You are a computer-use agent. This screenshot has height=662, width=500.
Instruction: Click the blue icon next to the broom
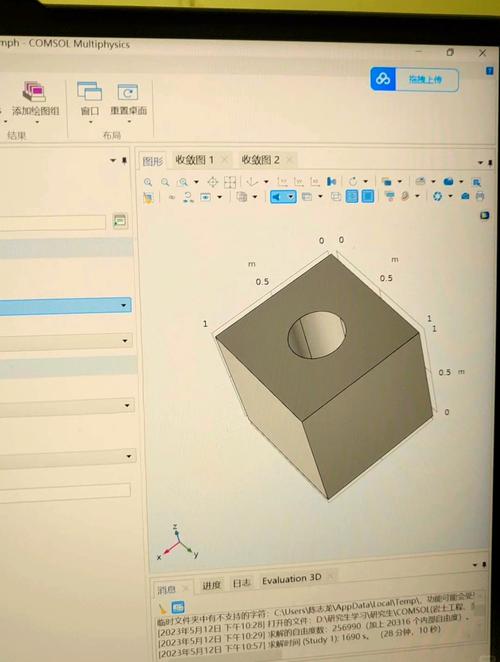[x=178, y=607]
